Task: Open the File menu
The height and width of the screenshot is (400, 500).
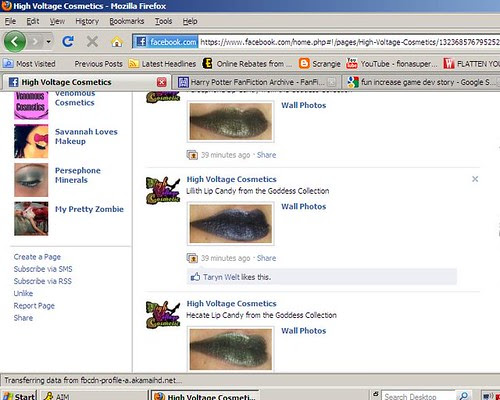Action: click(10, 21)
